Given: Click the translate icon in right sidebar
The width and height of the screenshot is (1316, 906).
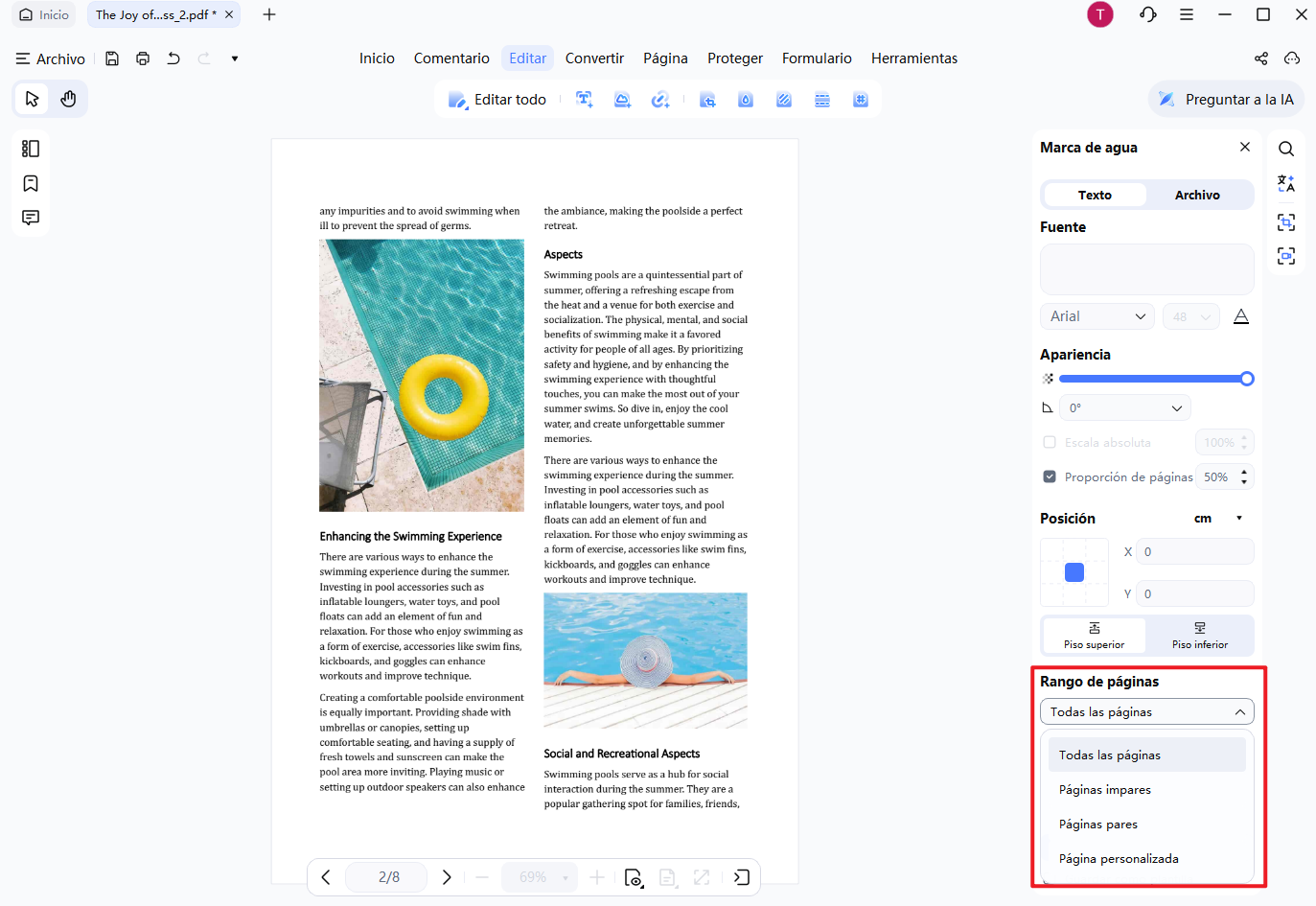Looking at the screenshot, I should pyautogui.click(x=1286, y=183).
